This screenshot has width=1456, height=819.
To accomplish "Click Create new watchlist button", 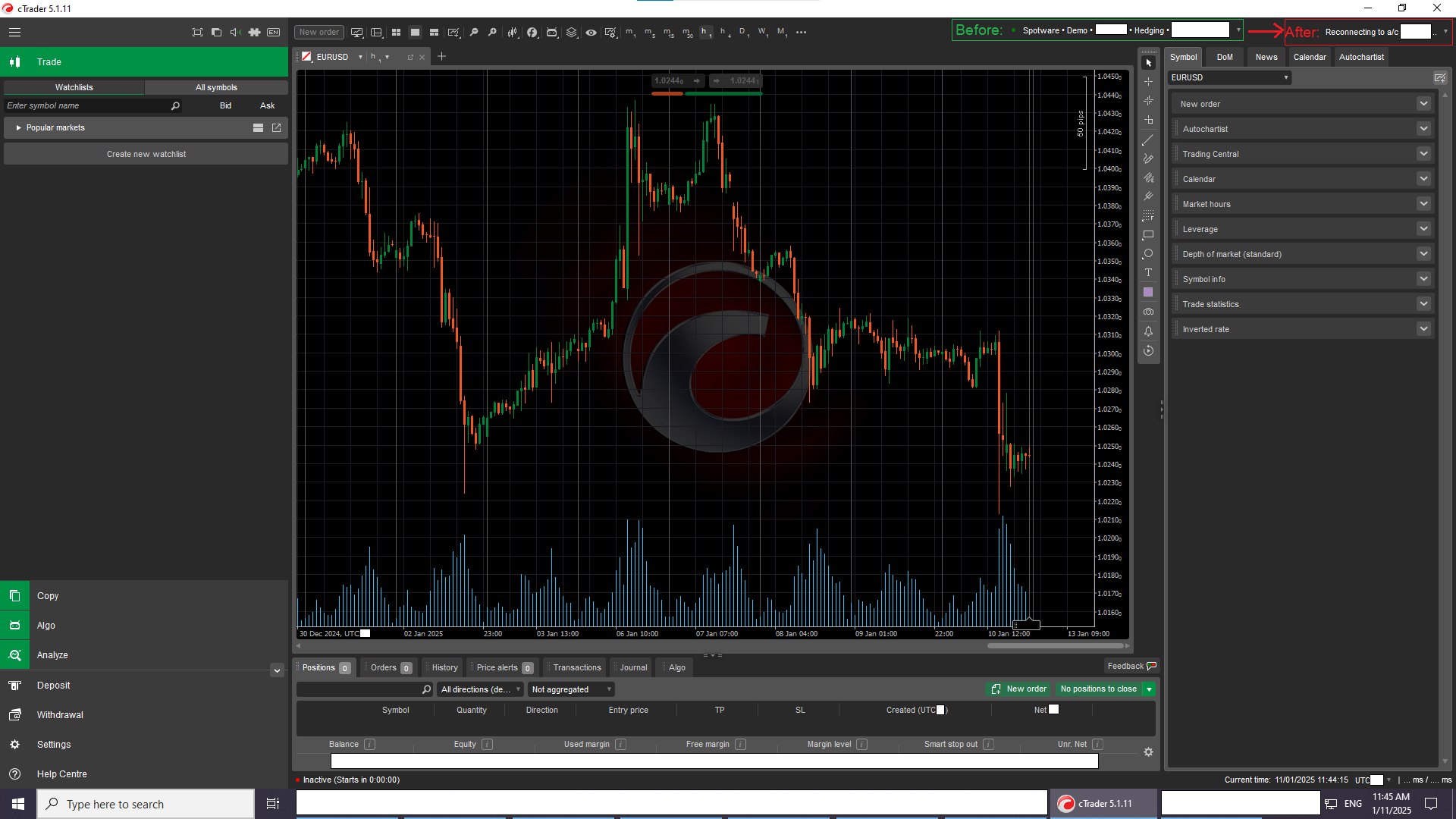I will 146,154.
